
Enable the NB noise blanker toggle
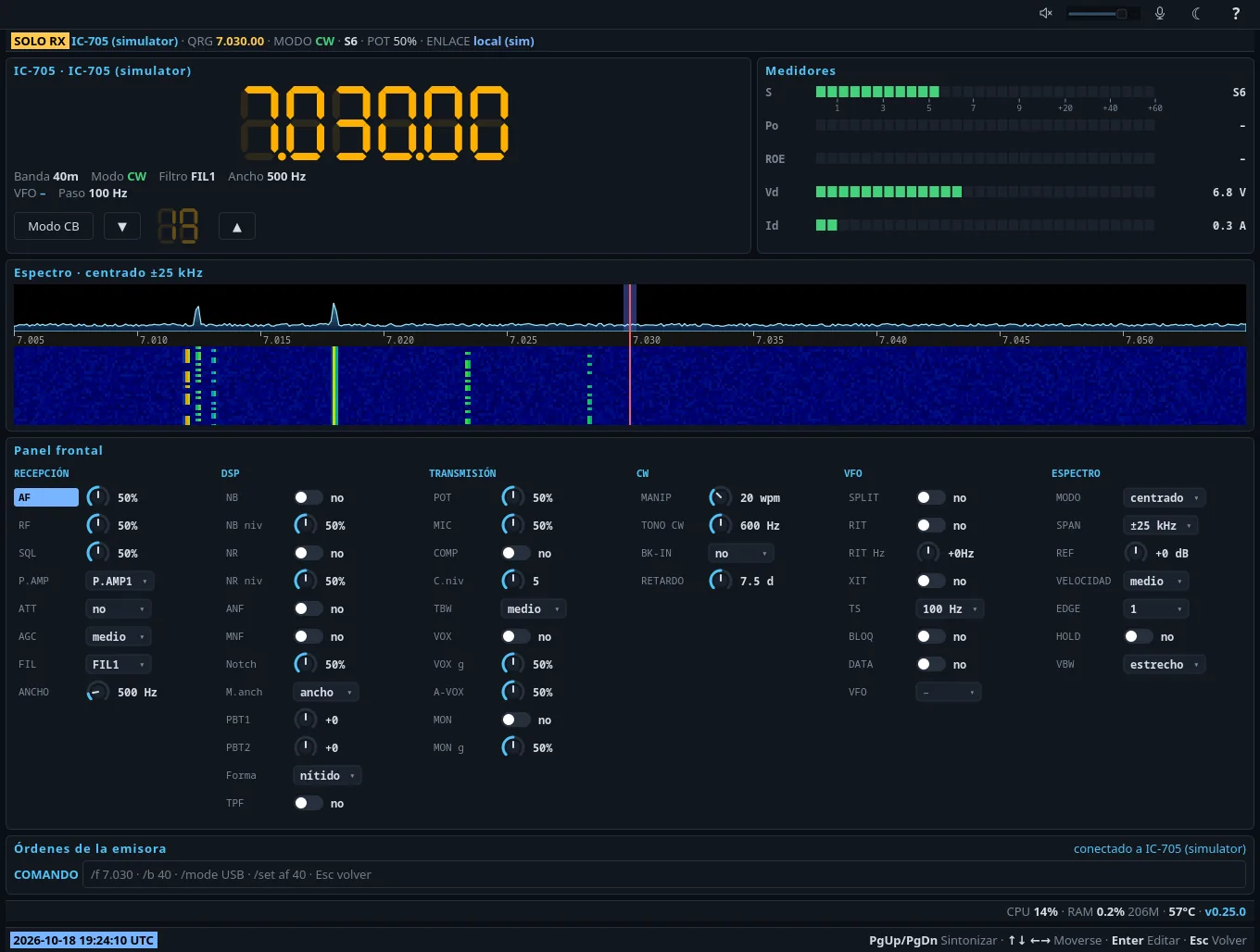click(x=309, y=497)
